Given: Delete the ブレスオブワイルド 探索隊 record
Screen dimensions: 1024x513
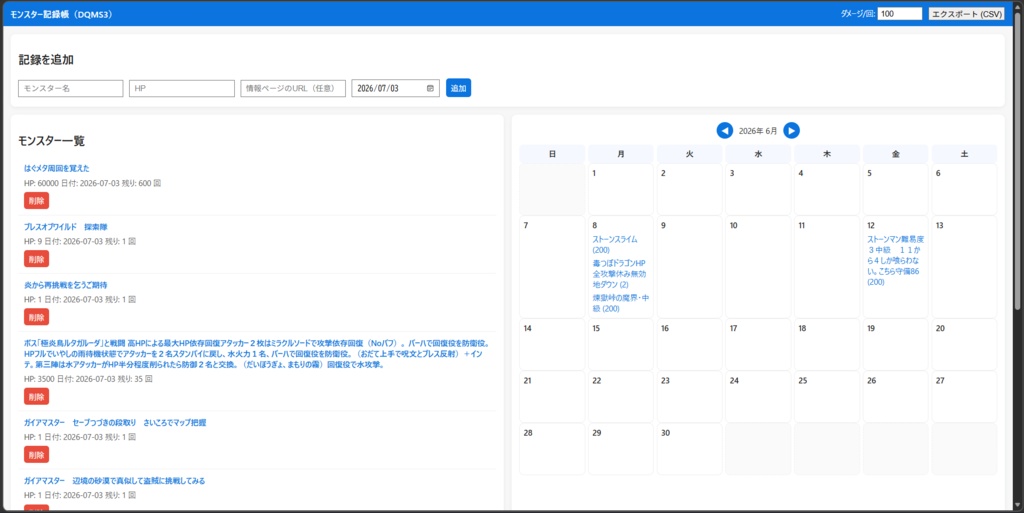Looking at the screenshot, I should (x=37, y=258).
